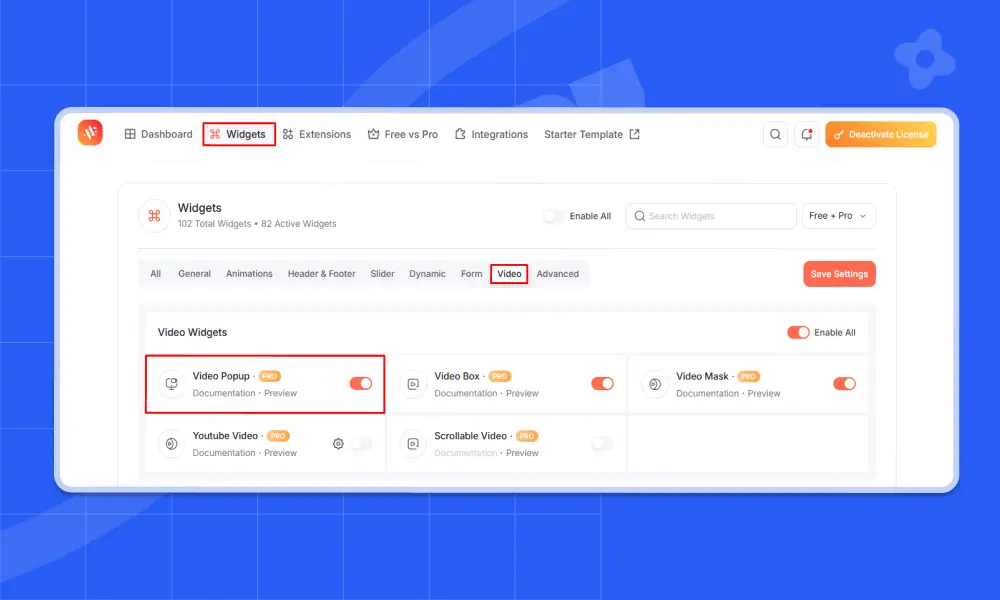Open Video Popup Preview link
Screen dimensions: 1000x600
(x=281, y=393)
